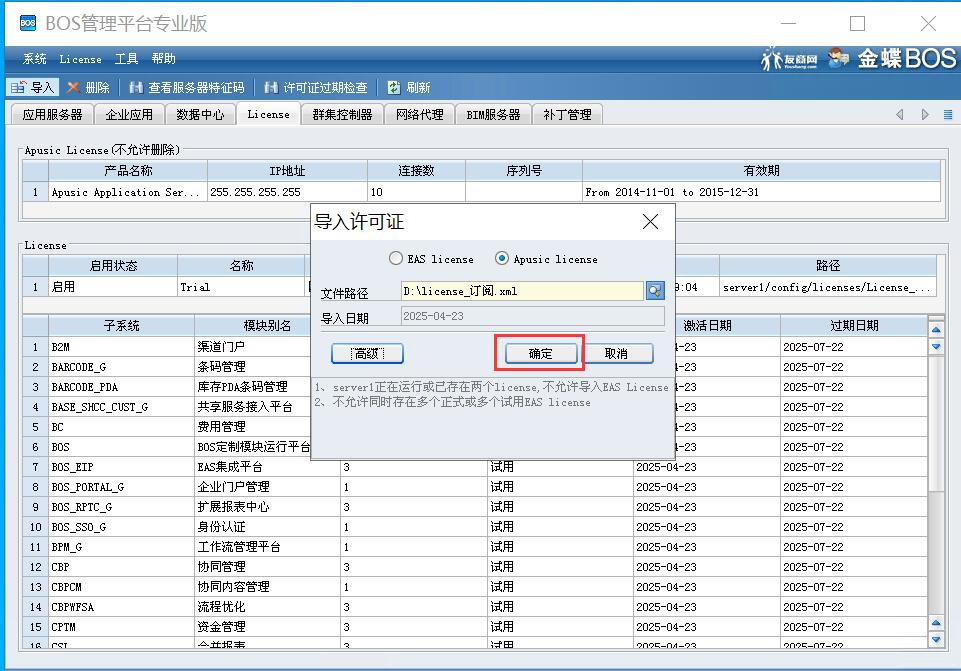
Task: Click the 路径 column header
Action: pos(828,266)
